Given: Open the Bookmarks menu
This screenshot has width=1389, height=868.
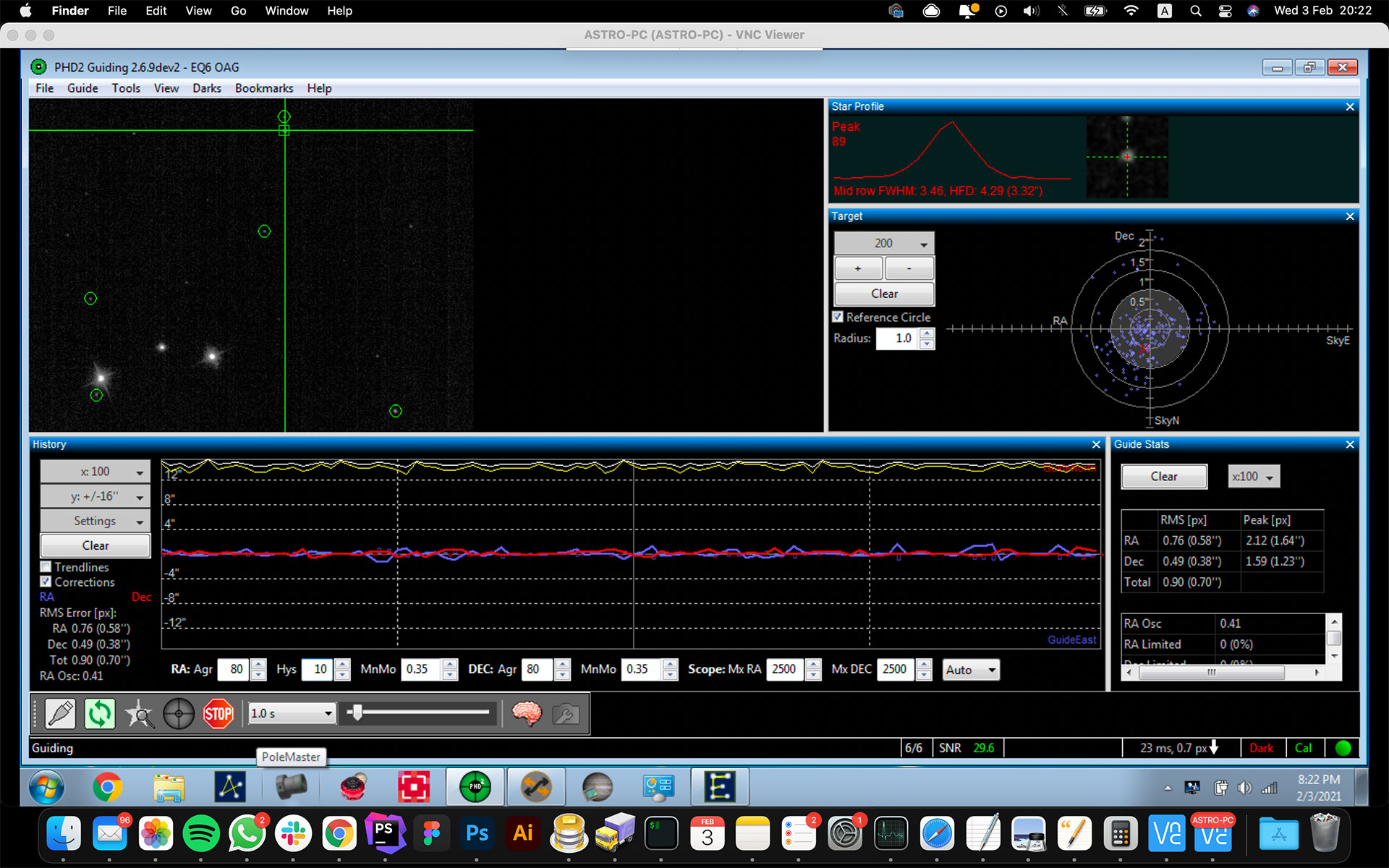Looking at the screenshot, I should pos(264,88).
